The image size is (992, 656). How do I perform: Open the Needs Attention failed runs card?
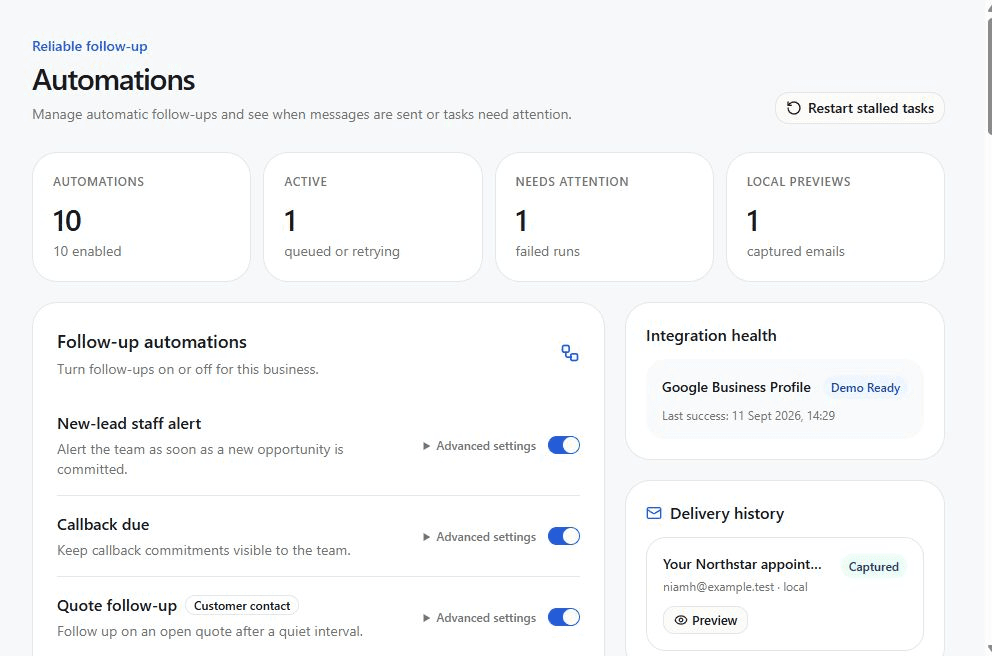pyautogui.click(x=604, y=217)
